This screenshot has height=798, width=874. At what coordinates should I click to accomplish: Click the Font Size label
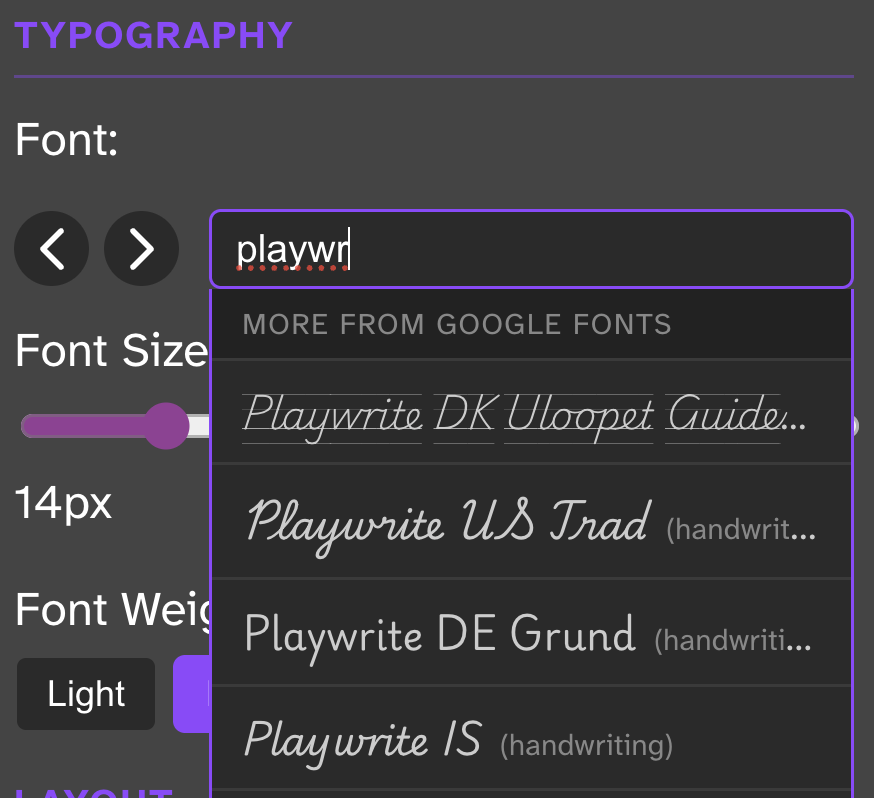[x=110, y=350]
